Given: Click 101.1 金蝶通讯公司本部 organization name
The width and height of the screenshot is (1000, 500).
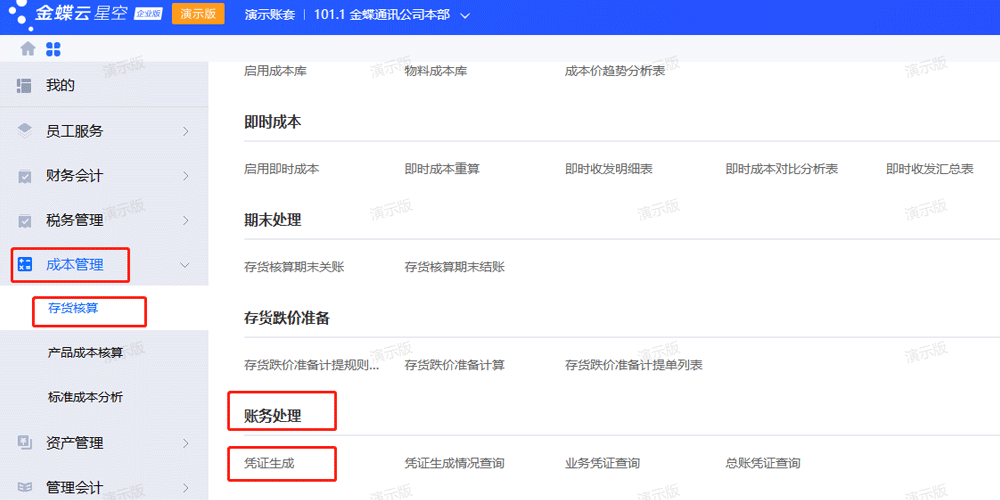Looking at the screenshot, I should coord(382,15).
